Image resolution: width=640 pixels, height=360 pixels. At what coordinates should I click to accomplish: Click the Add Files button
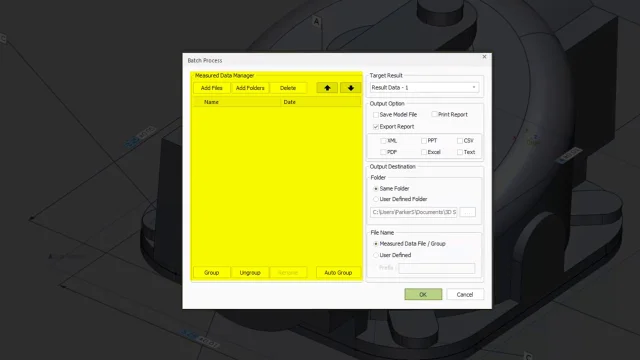click(x=211, y=88)
